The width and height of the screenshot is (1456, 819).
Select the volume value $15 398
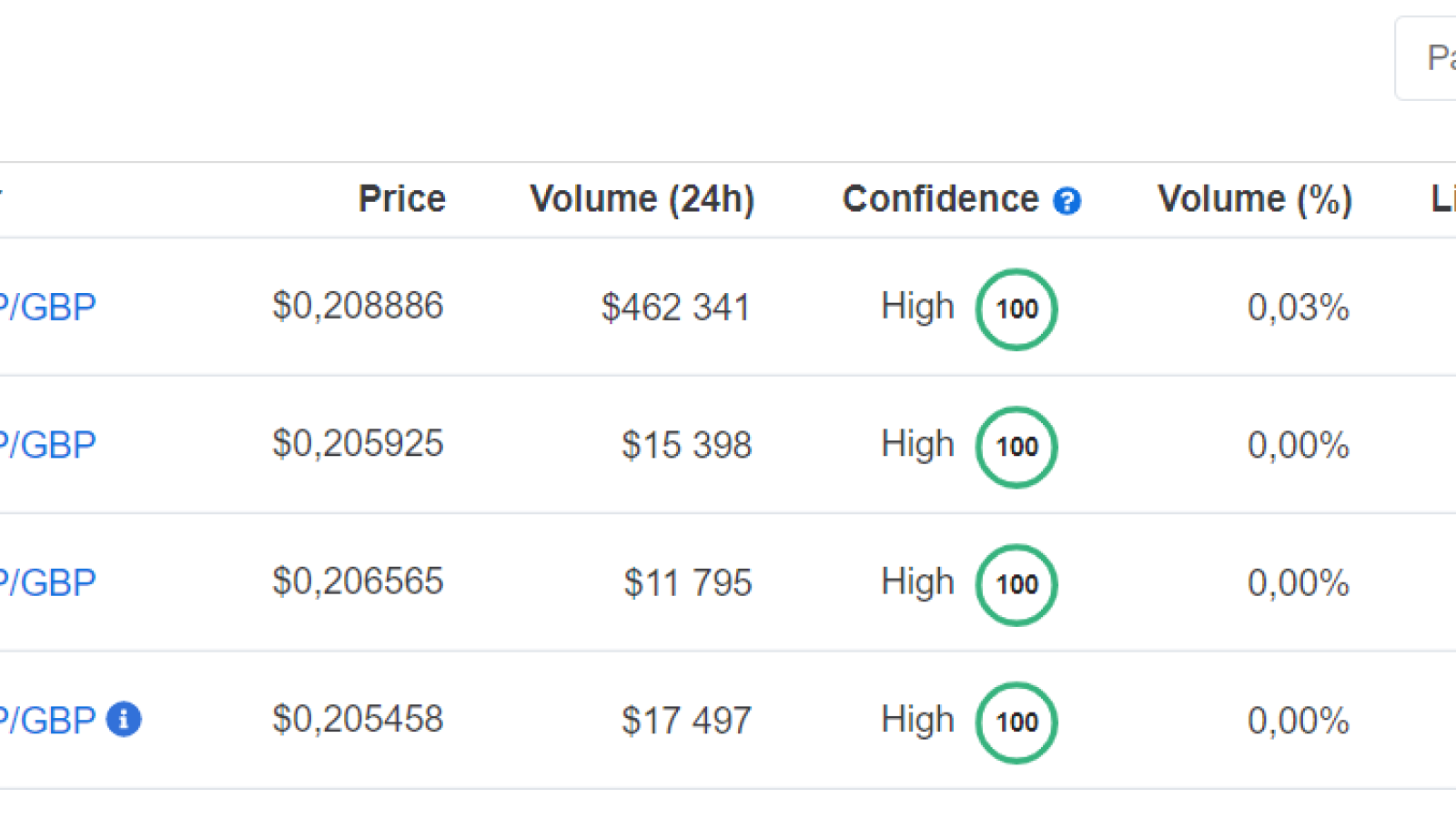(687, 445)
